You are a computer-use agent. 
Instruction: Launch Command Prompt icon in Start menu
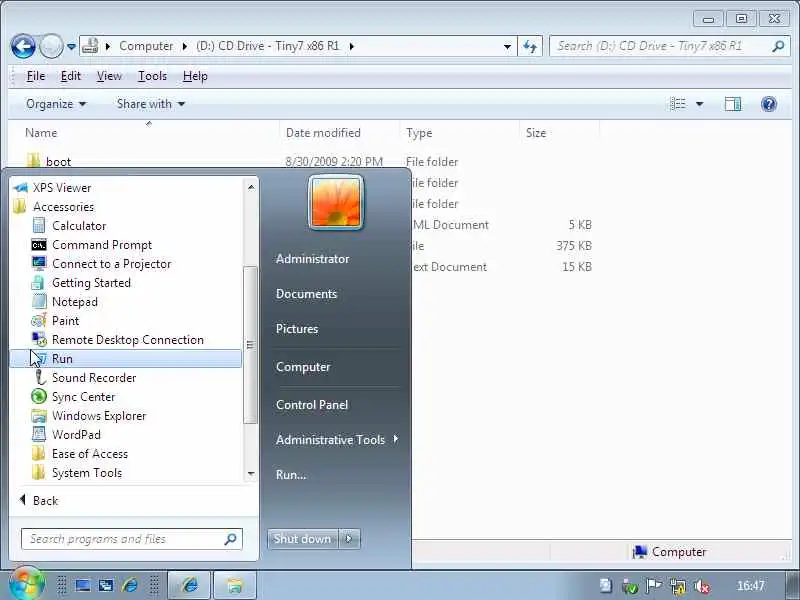[x=39, y=245]
